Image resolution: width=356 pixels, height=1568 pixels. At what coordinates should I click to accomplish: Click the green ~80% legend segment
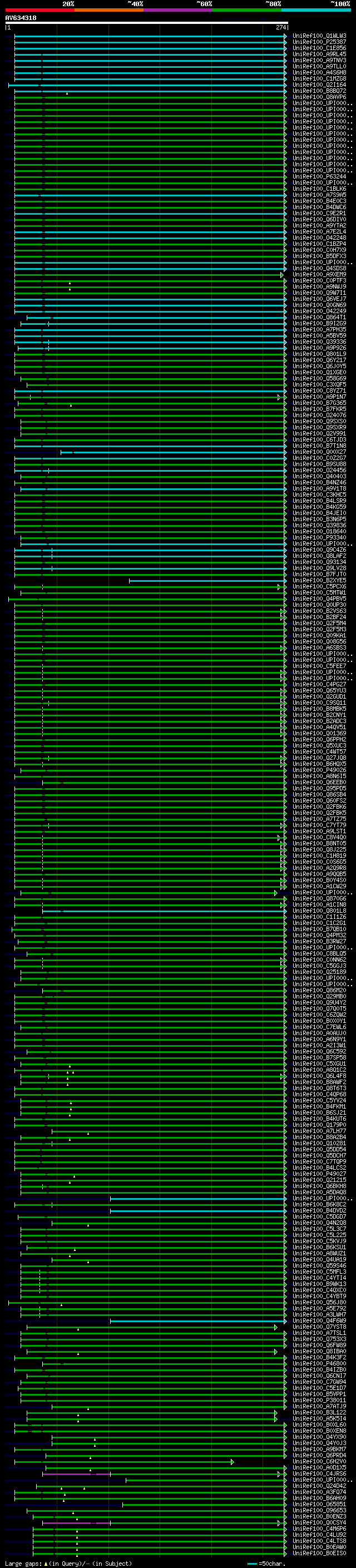(x=247, y=10)
